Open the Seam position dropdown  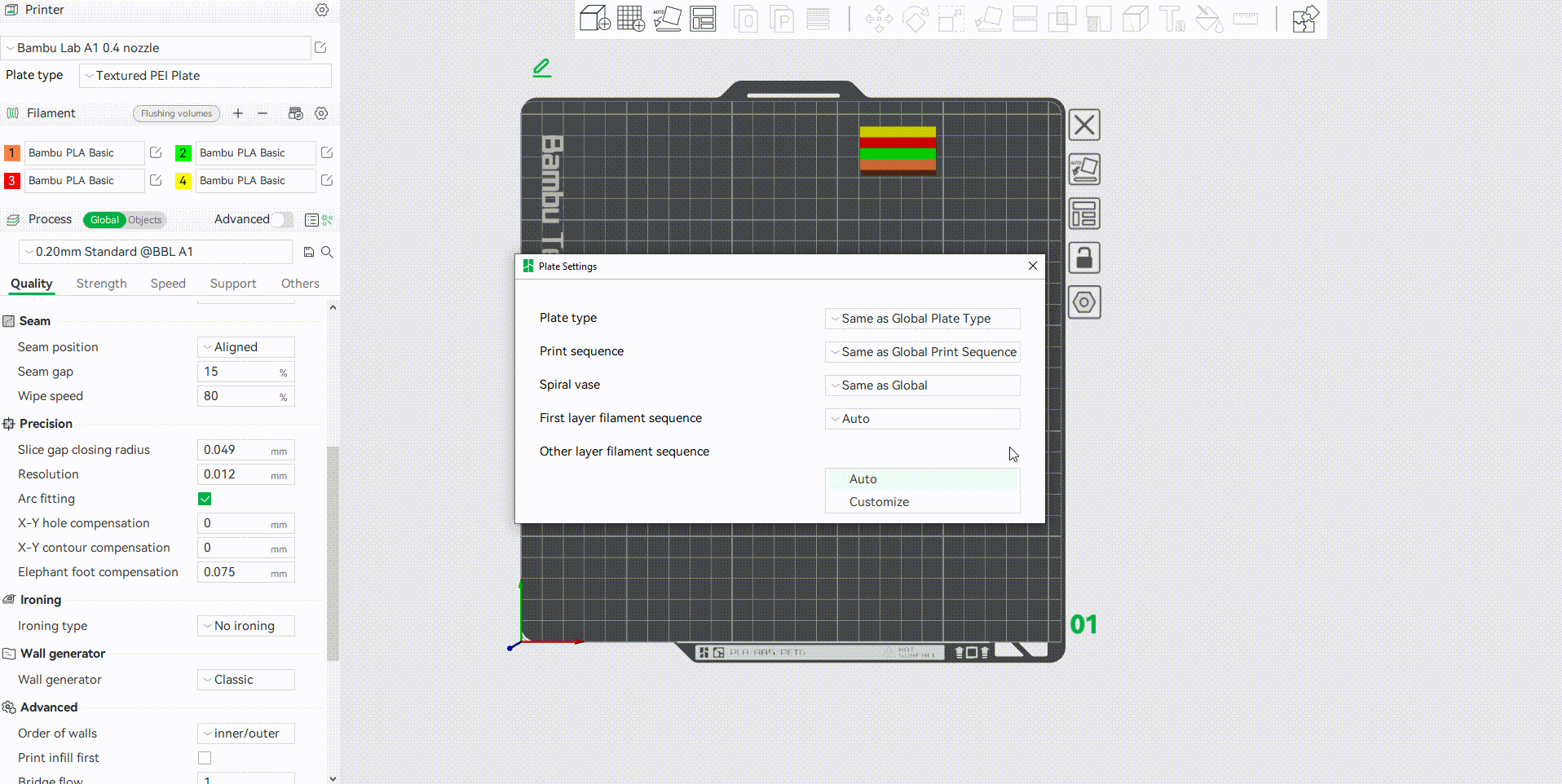[x=246, y=347]
